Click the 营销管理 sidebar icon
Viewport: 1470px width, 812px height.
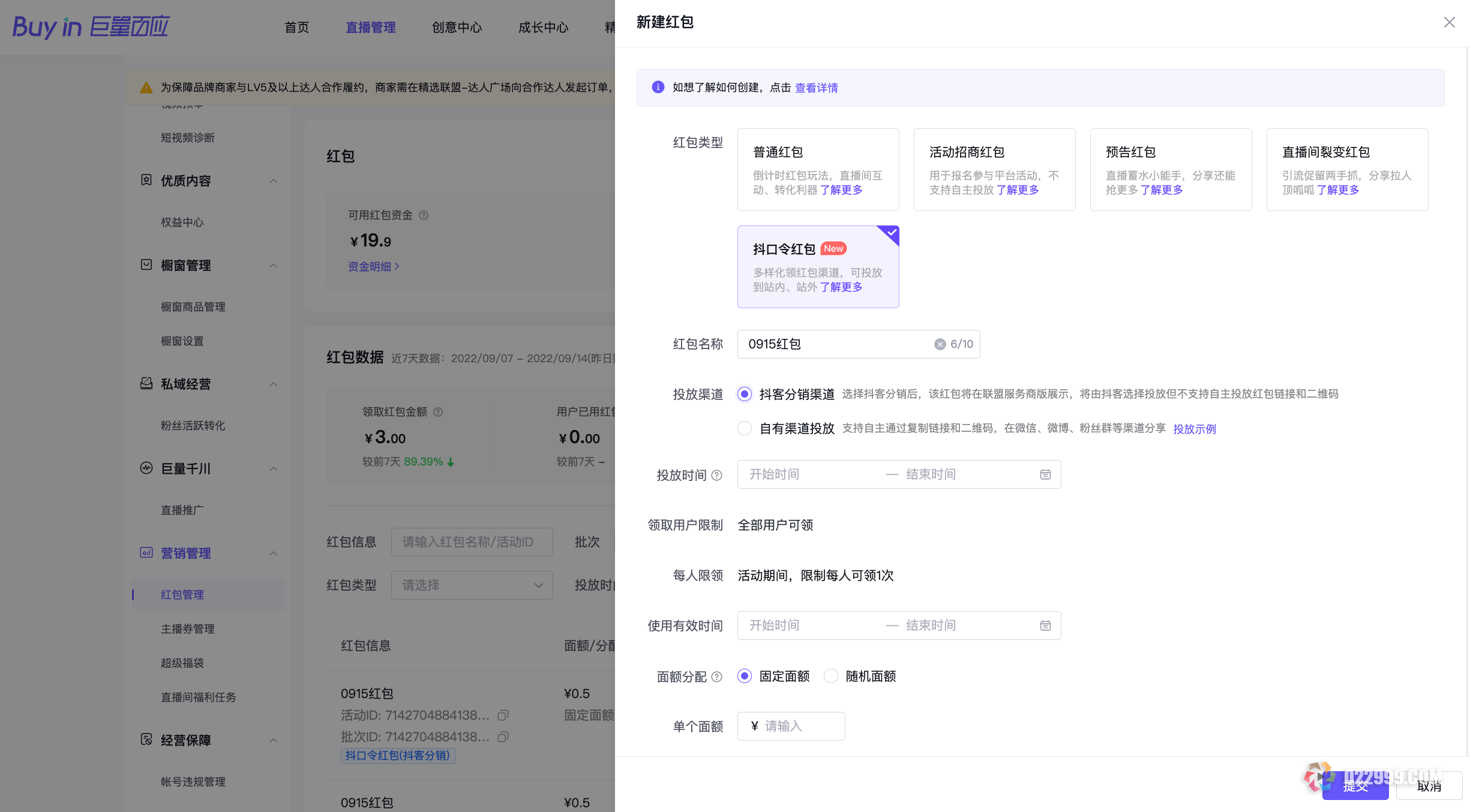click(146, 552)
